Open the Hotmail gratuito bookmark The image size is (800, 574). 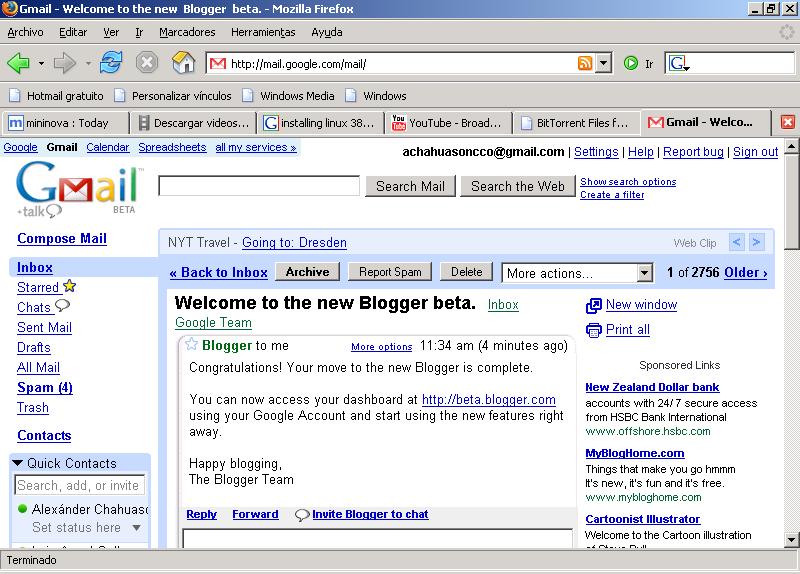point(57,96)
